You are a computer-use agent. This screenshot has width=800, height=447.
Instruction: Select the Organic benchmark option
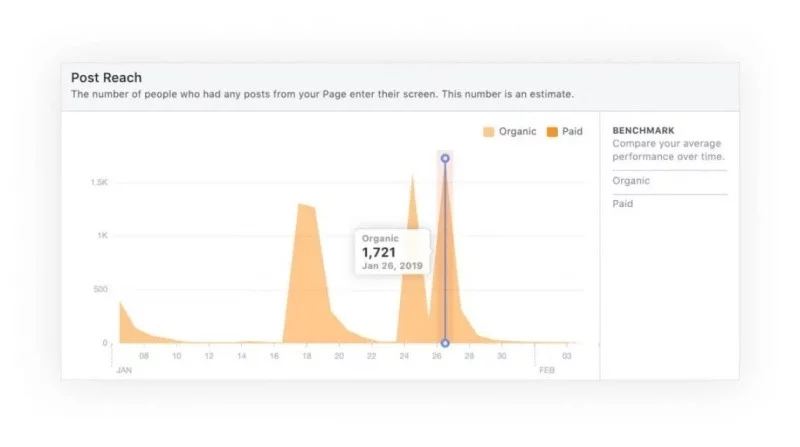pos(631,181)
